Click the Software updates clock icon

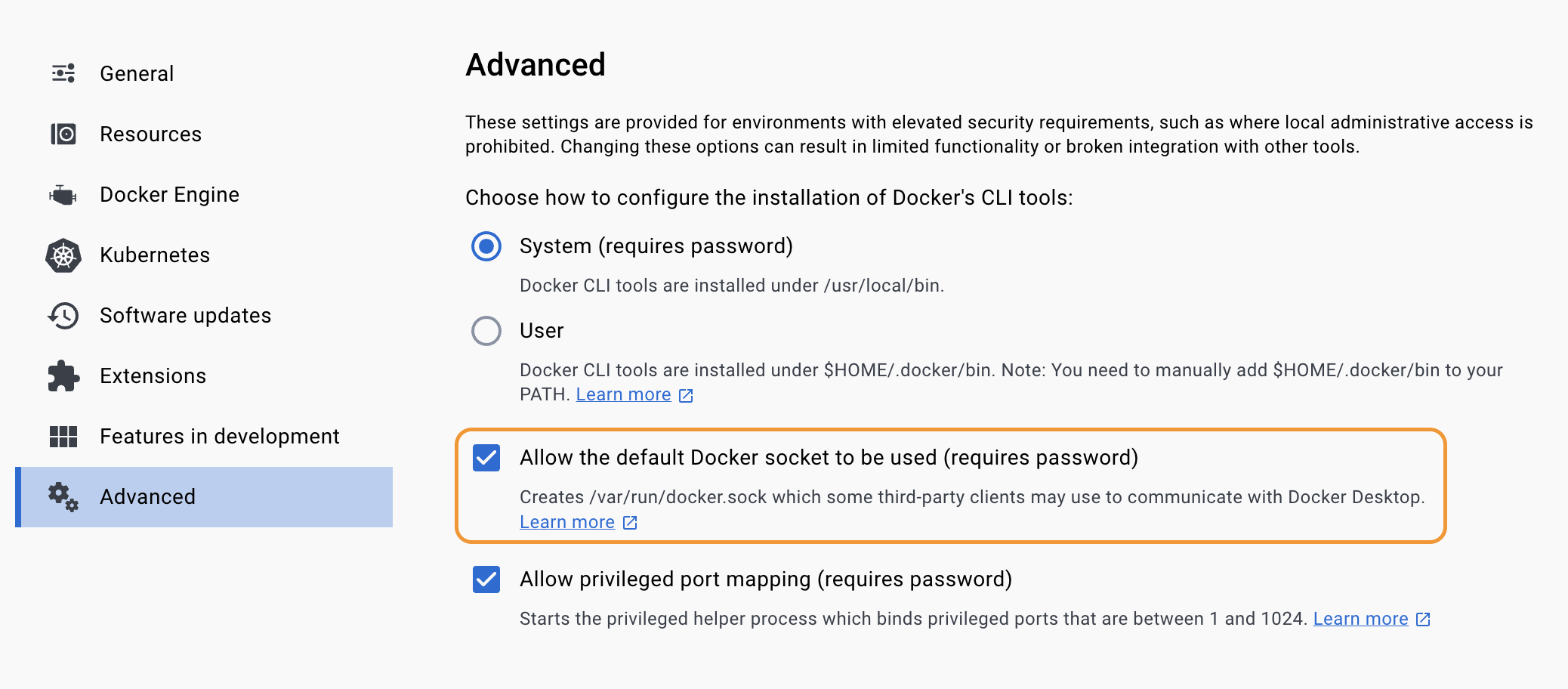[63, 315]
